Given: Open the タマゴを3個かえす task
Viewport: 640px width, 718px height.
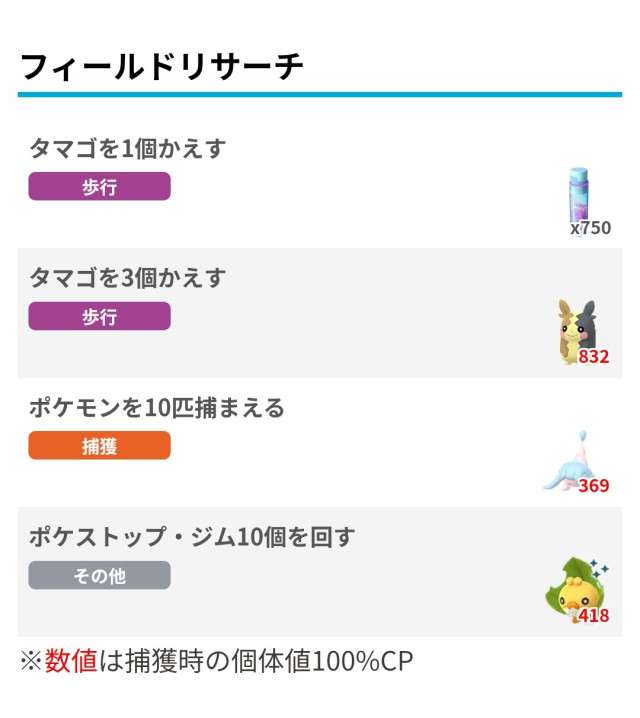Looking at the screenshot, I should coord(128,278).
